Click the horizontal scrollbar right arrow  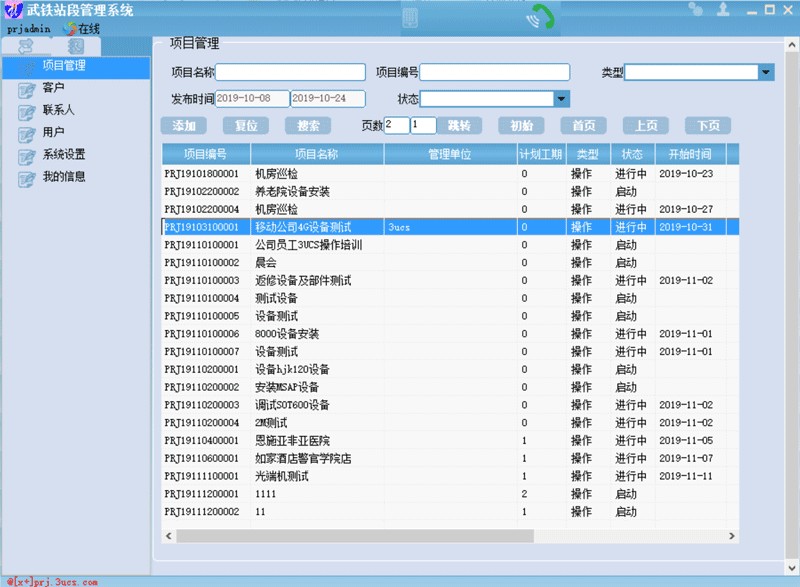[x=732, y=536]
